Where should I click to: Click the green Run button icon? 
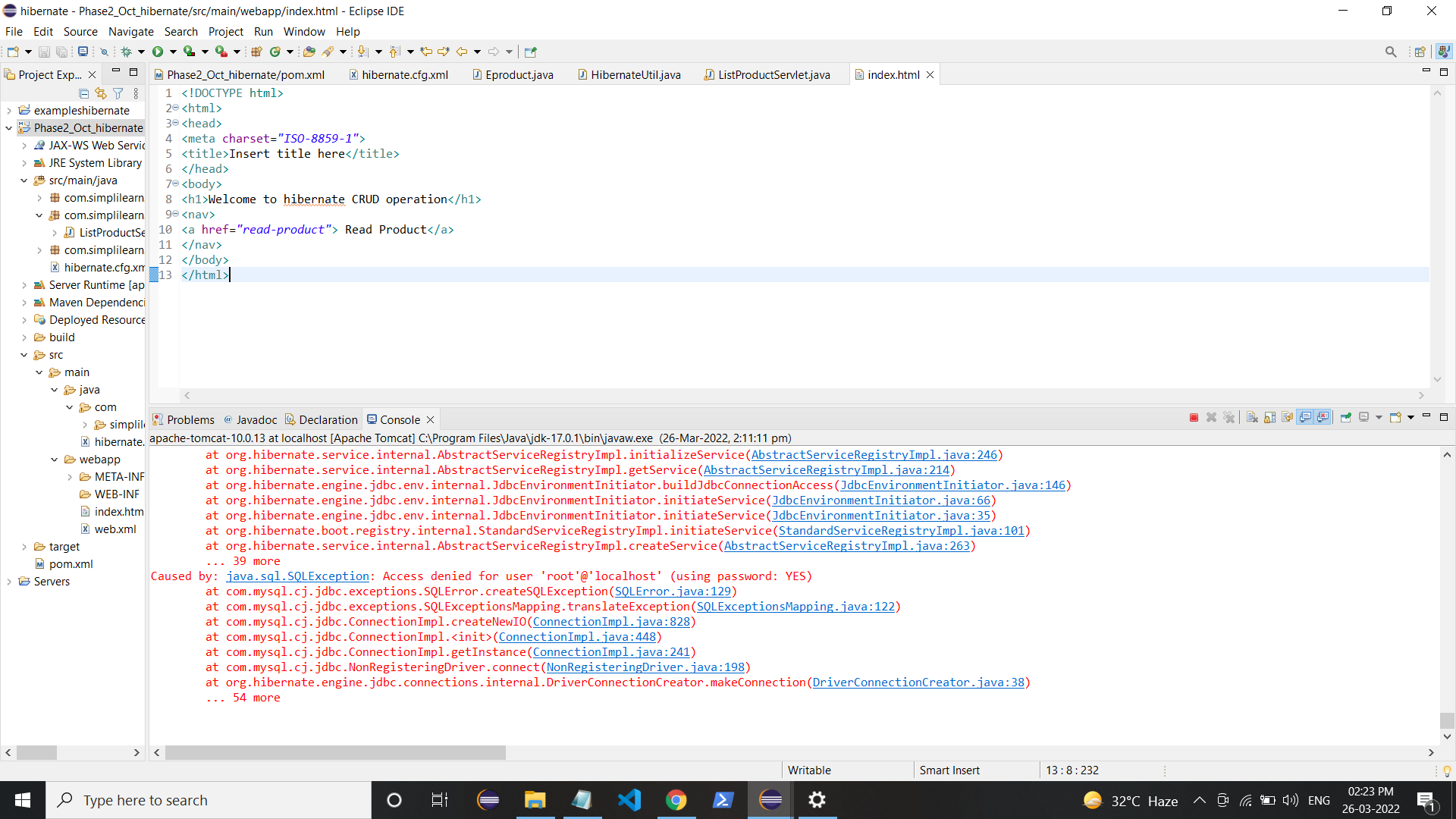tap(158, 52)
